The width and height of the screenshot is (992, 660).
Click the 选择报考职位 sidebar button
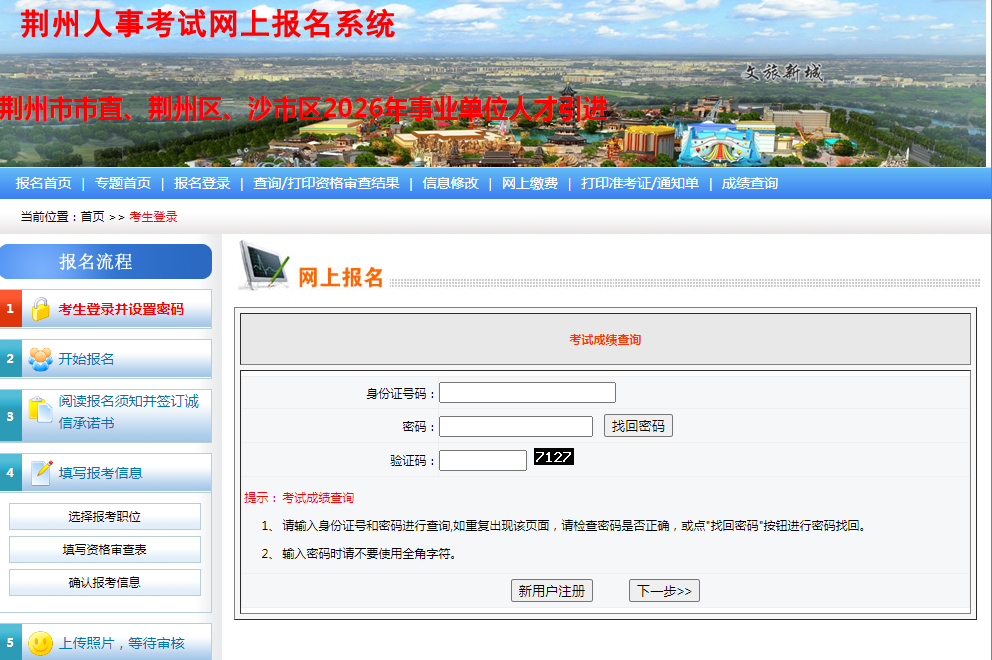click(105, 517)
